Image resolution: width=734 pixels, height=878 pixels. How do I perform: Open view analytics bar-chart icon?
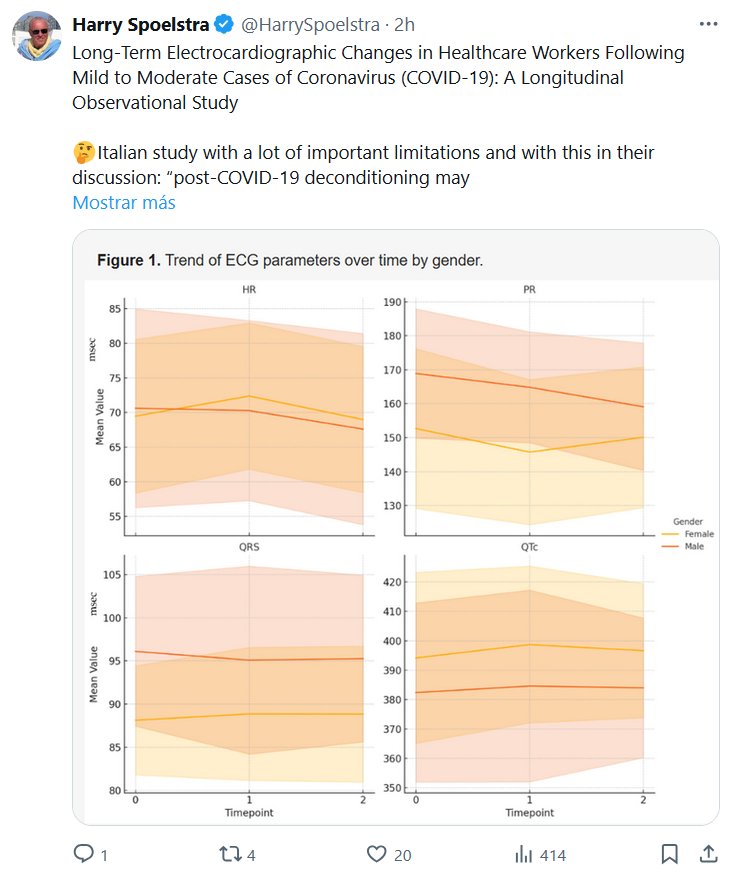click(x=523, y=854)
